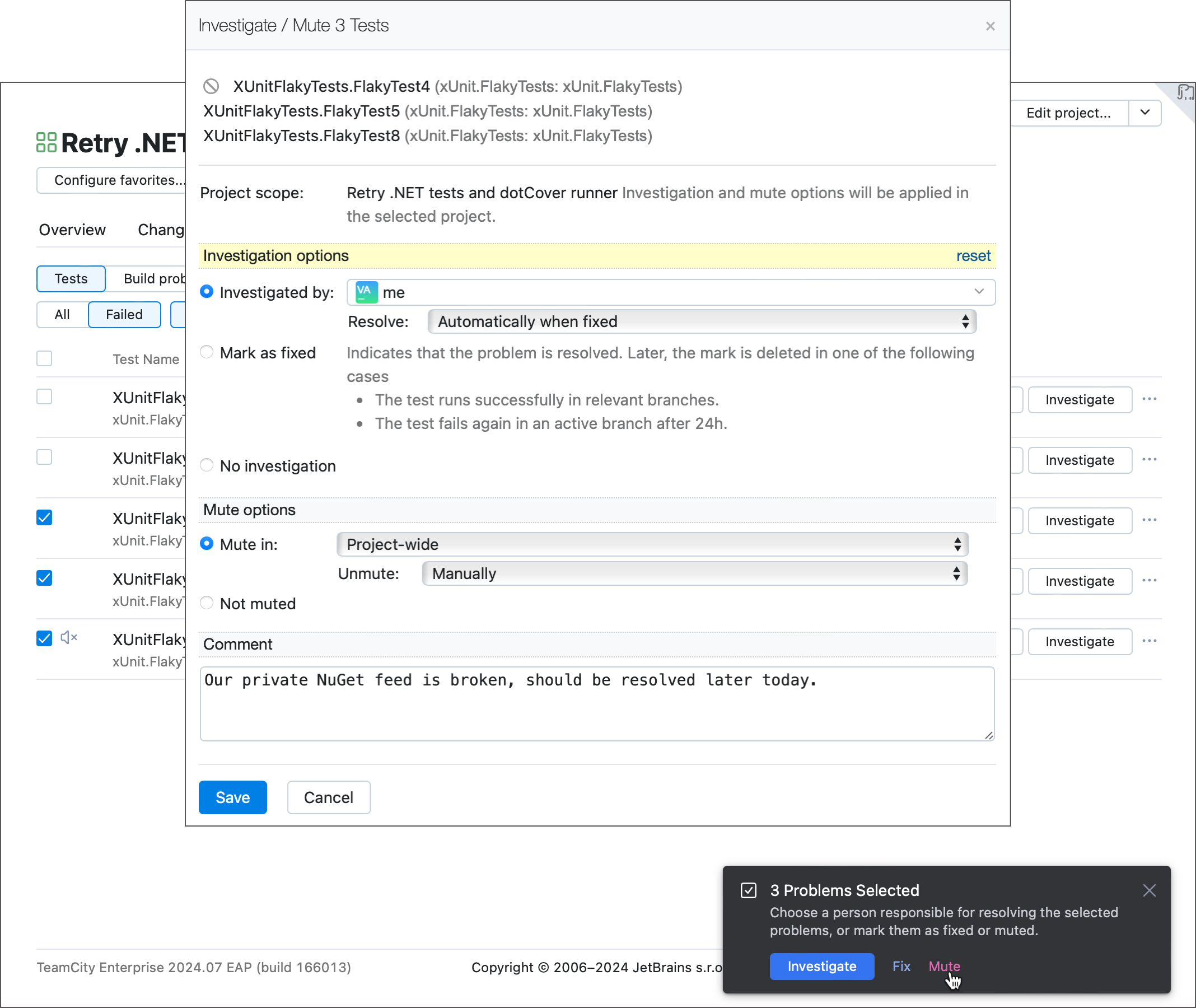Expand the 'Resolve' dropdown menu
The image size is (1196, 1008).
[x=697, y=322]
